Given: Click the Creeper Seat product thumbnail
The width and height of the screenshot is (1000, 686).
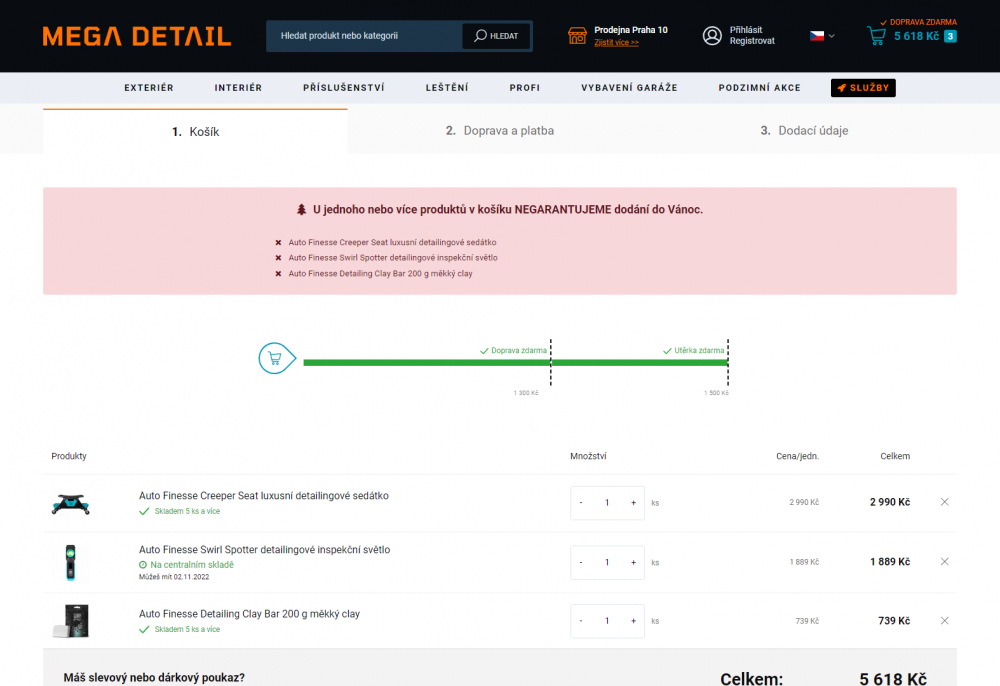Looking at the screenshot, I should [71, 504].
